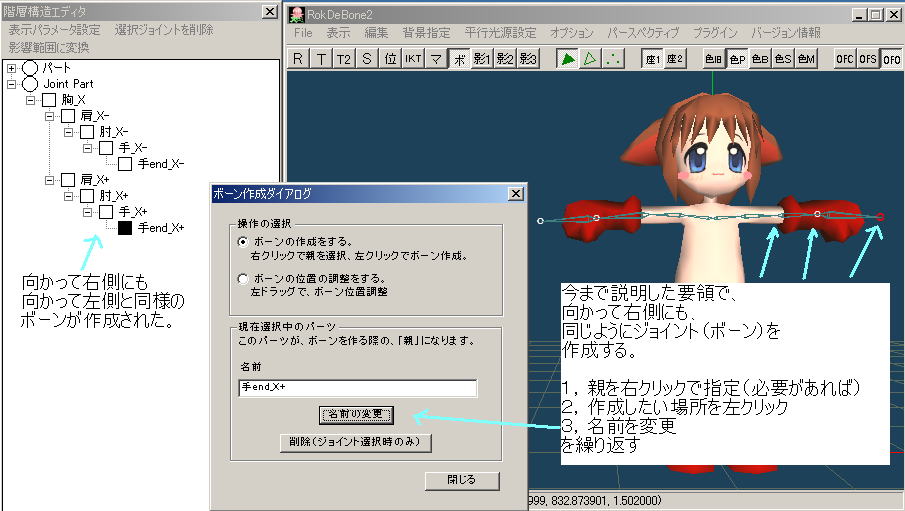Activate the IKT toolbar button
This screenshot has width=905, height=511.
click(x=413, y=58)
